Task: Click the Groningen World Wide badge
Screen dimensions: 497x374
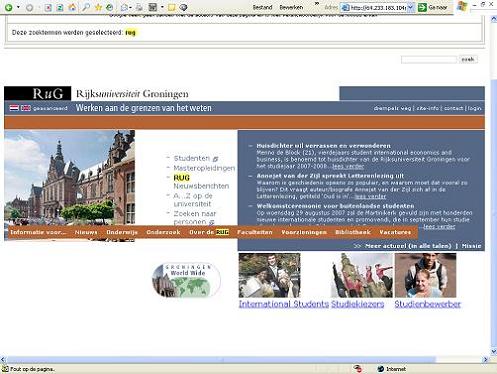Action: pyautogui.click(x=186, y=280)
